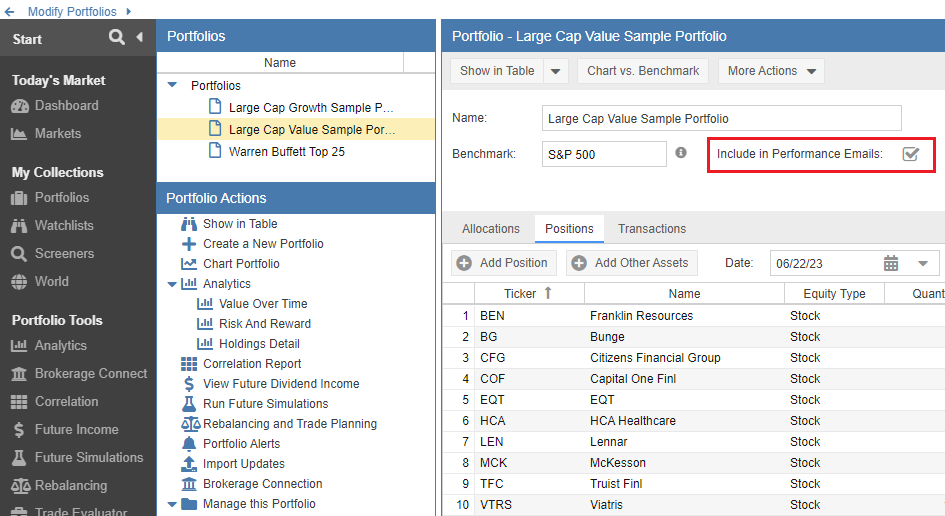Select the BEN Franklin Resources row
Viewport: 945px width, 516px height.
pos(694,316)
